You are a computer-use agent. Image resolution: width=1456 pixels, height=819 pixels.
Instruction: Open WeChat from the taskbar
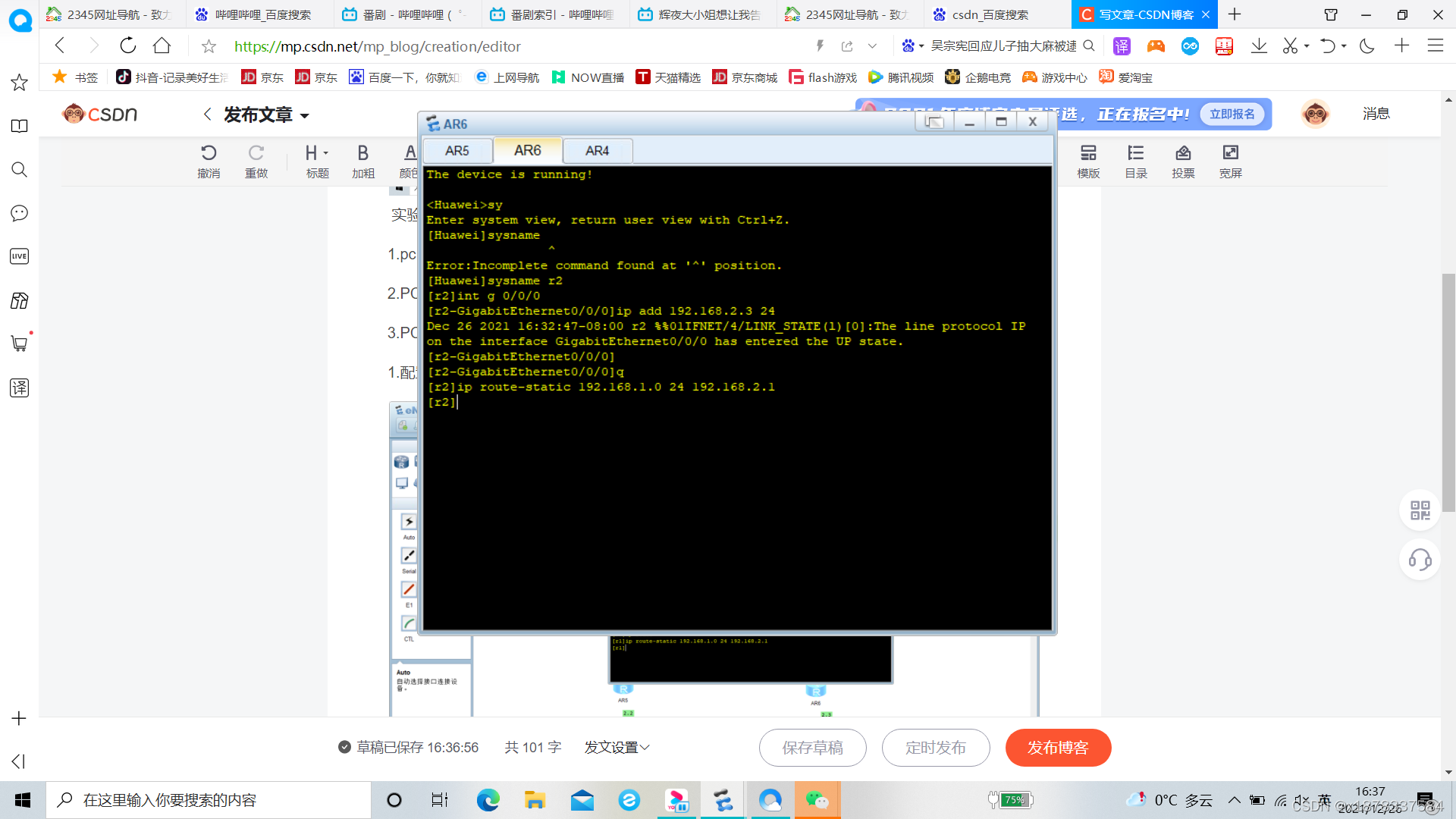[817, 800]
